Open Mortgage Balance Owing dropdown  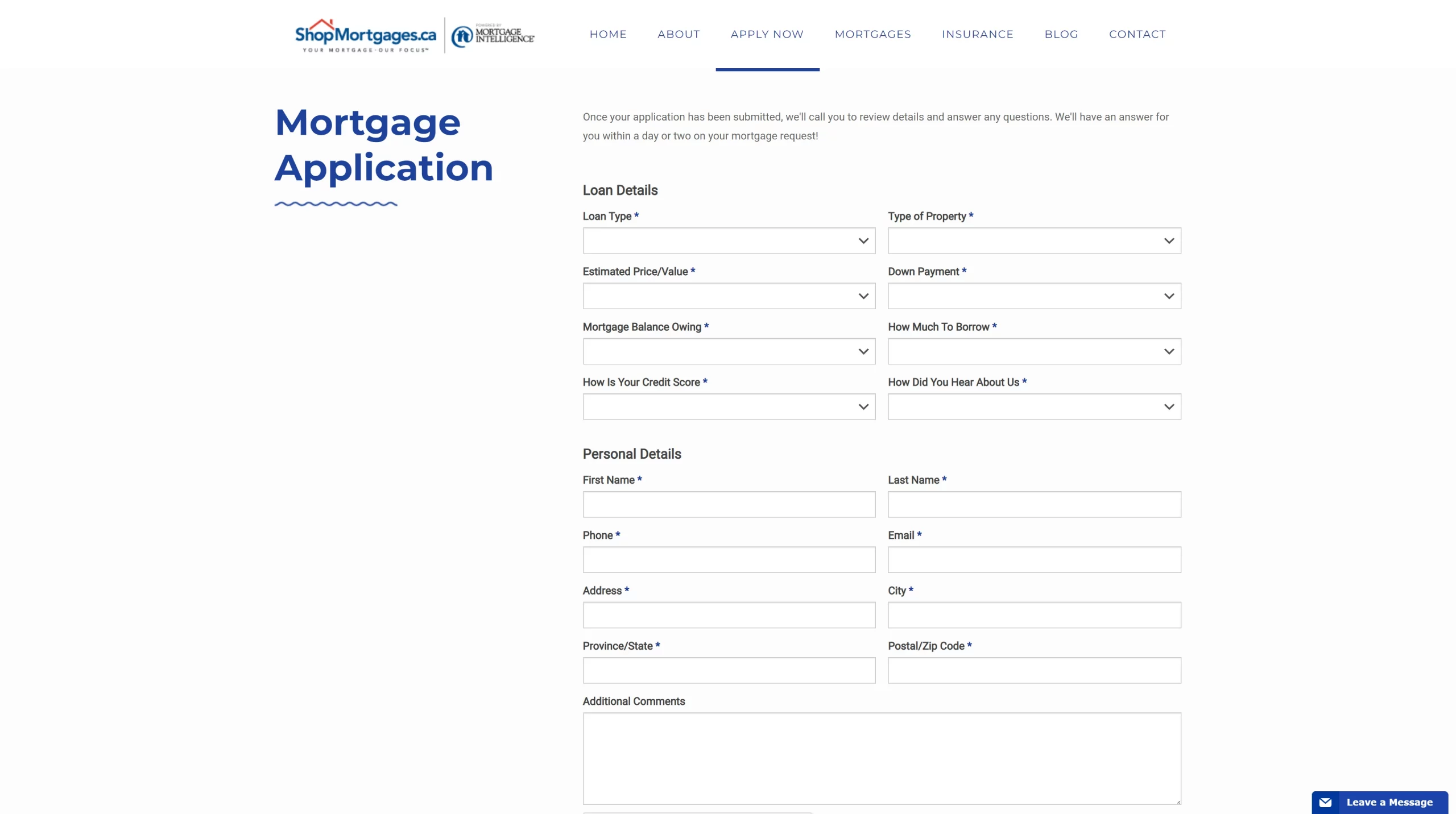point(729,351)
